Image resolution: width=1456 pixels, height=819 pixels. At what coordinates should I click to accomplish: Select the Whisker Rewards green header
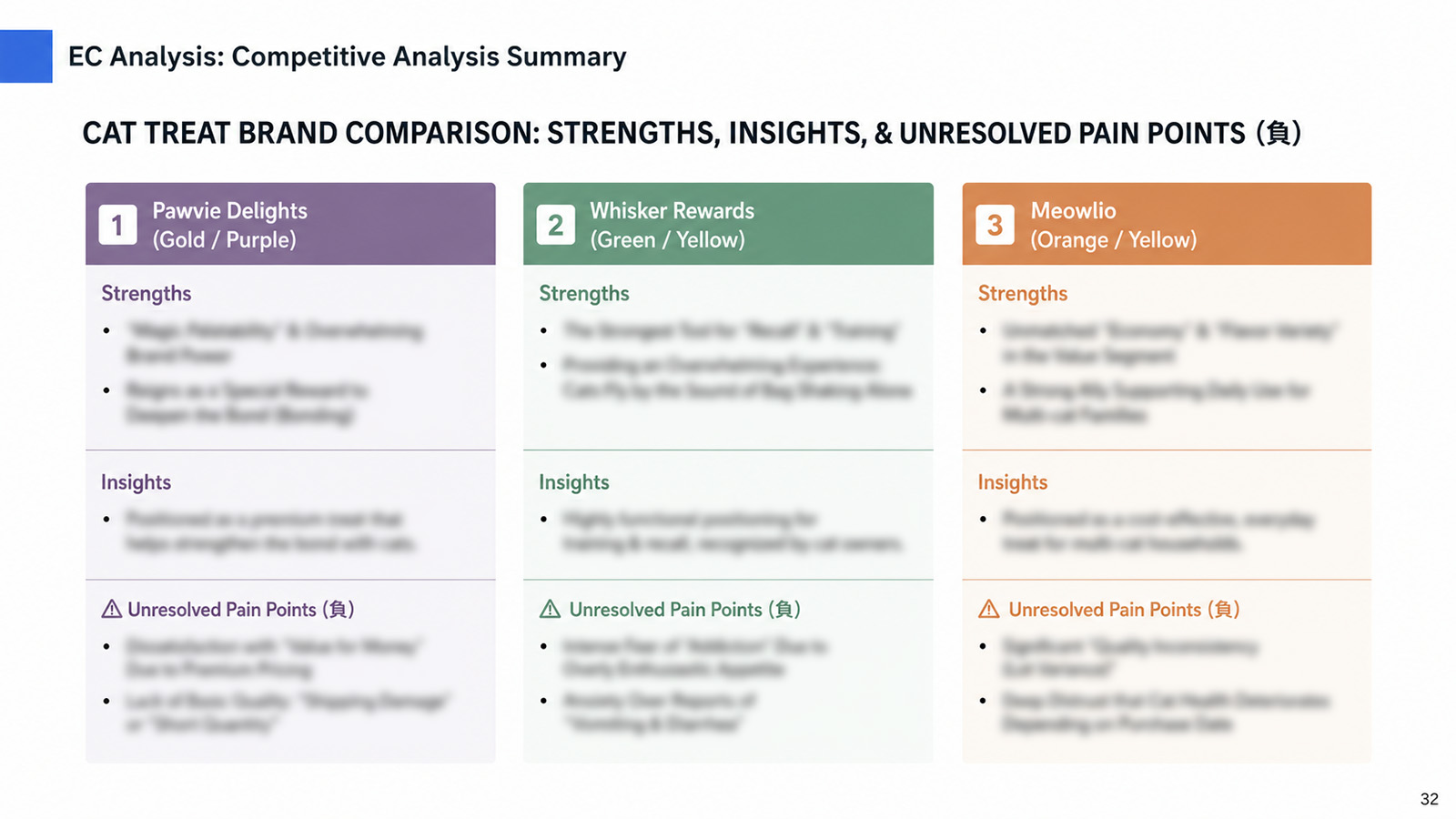point(728,224)
